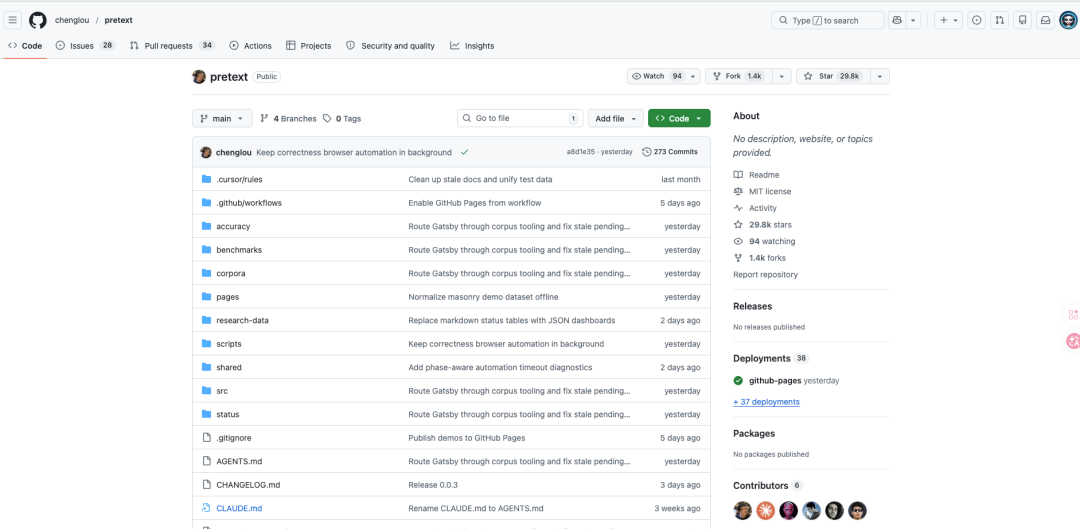Click the Type / to search box
The height and width of the screenshot is (529, 1080).
pos(827,20)
